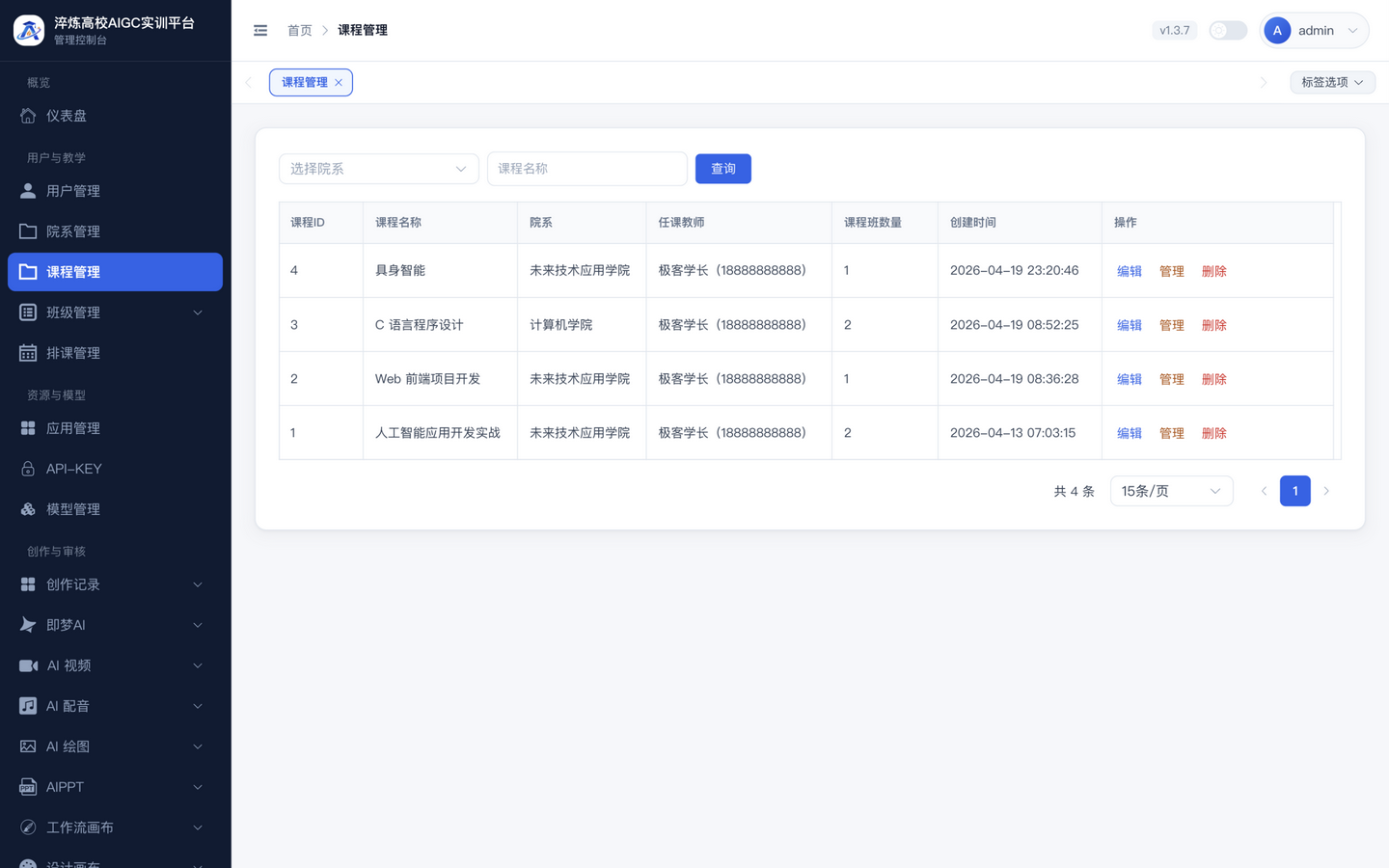Click the API-KEY lock icon
Screen dimensions: 1389x868
pos(28,469)
